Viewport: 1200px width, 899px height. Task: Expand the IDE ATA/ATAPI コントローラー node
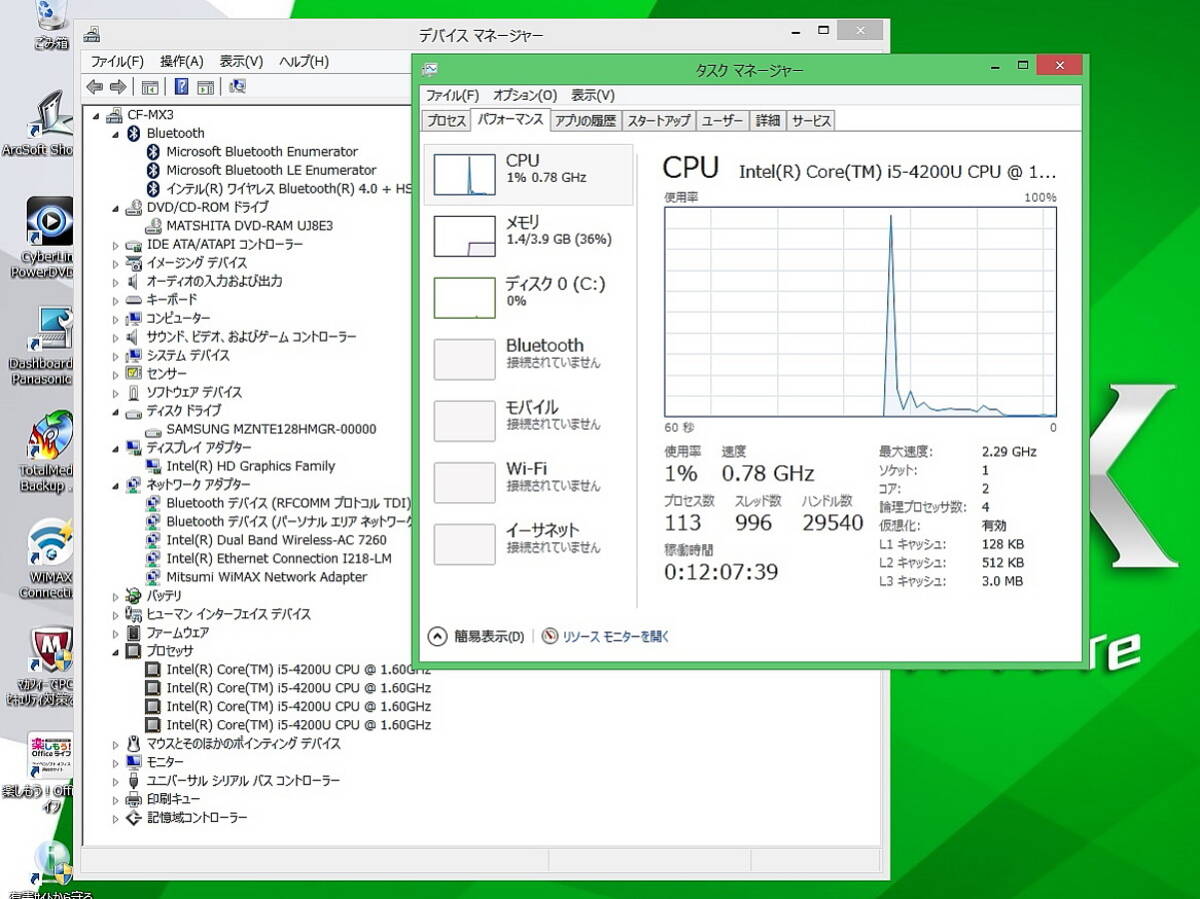[x=116, y=245]
